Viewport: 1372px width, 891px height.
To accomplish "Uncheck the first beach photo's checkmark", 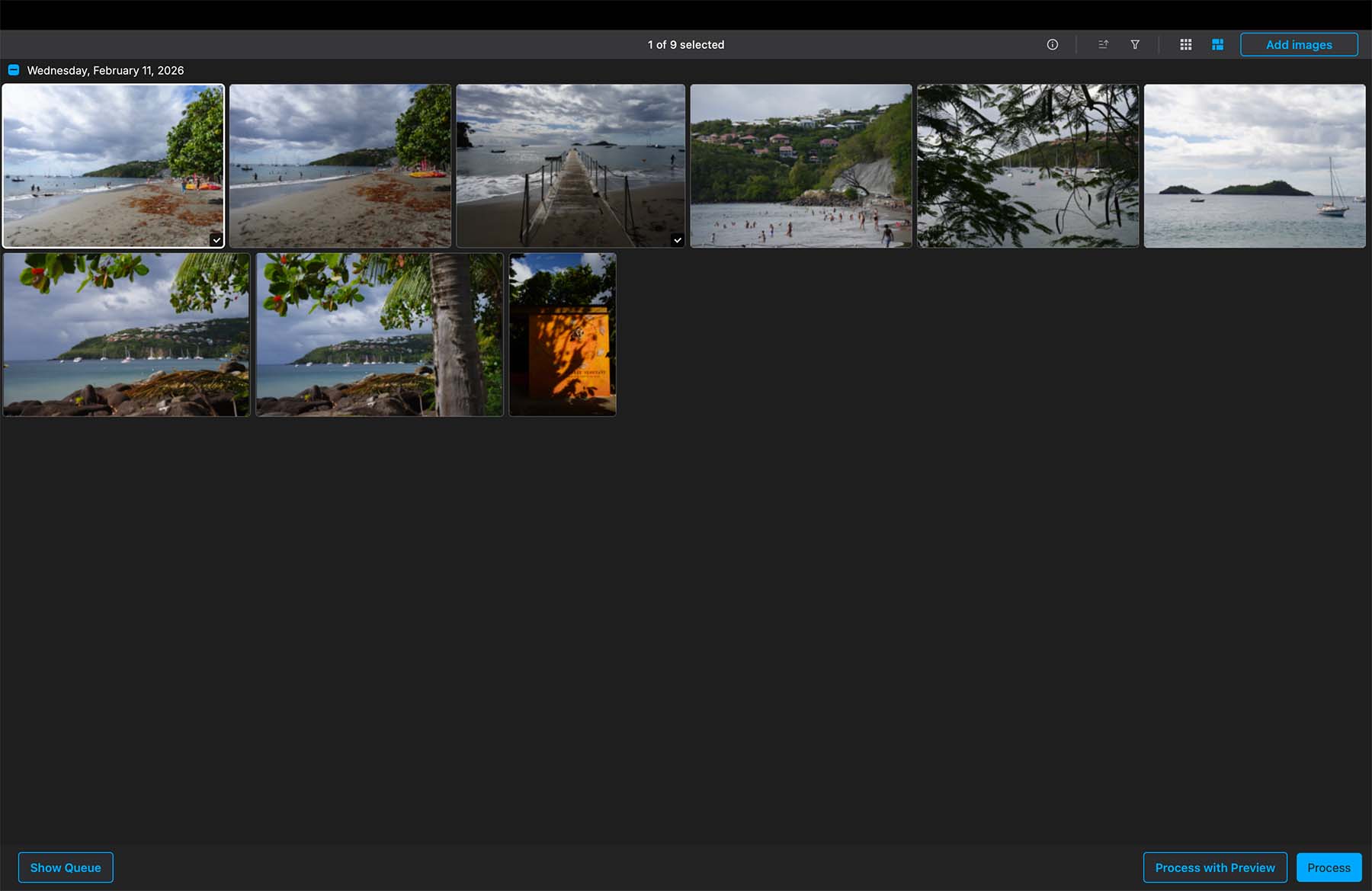I will tap(216, 240).
